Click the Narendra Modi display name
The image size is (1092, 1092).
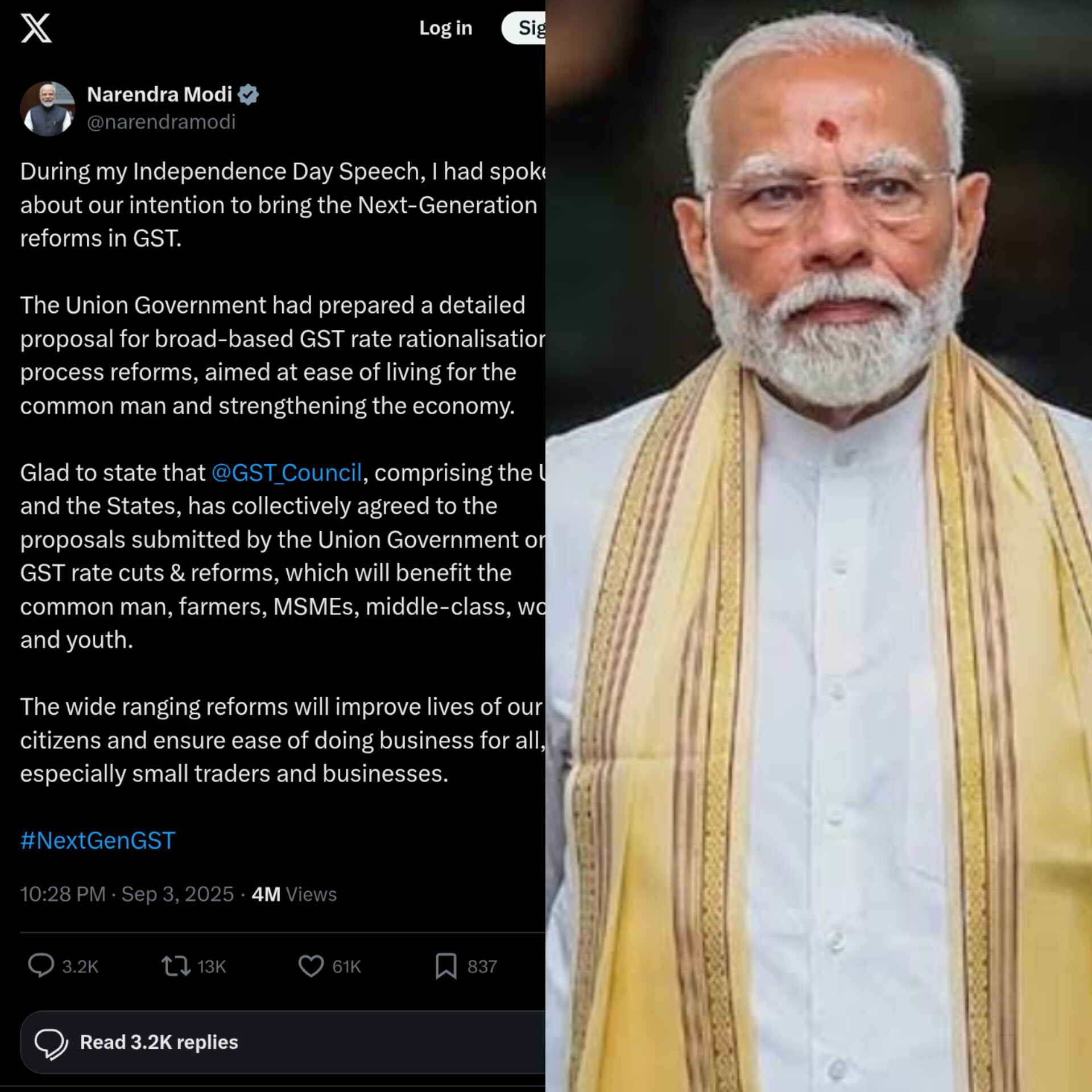coord(159,94)
